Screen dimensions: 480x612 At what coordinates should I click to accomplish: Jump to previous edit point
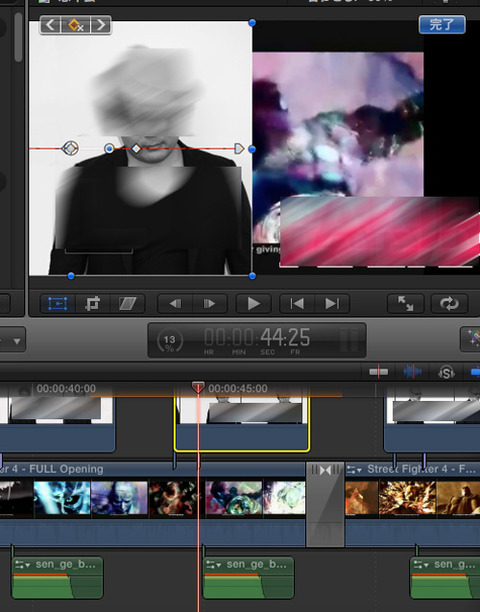pos(297,303)
